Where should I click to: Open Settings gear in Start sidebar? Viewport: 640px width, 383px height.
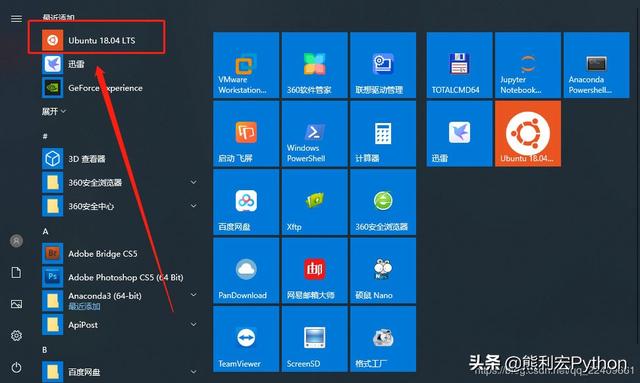[x=16, y=336]
